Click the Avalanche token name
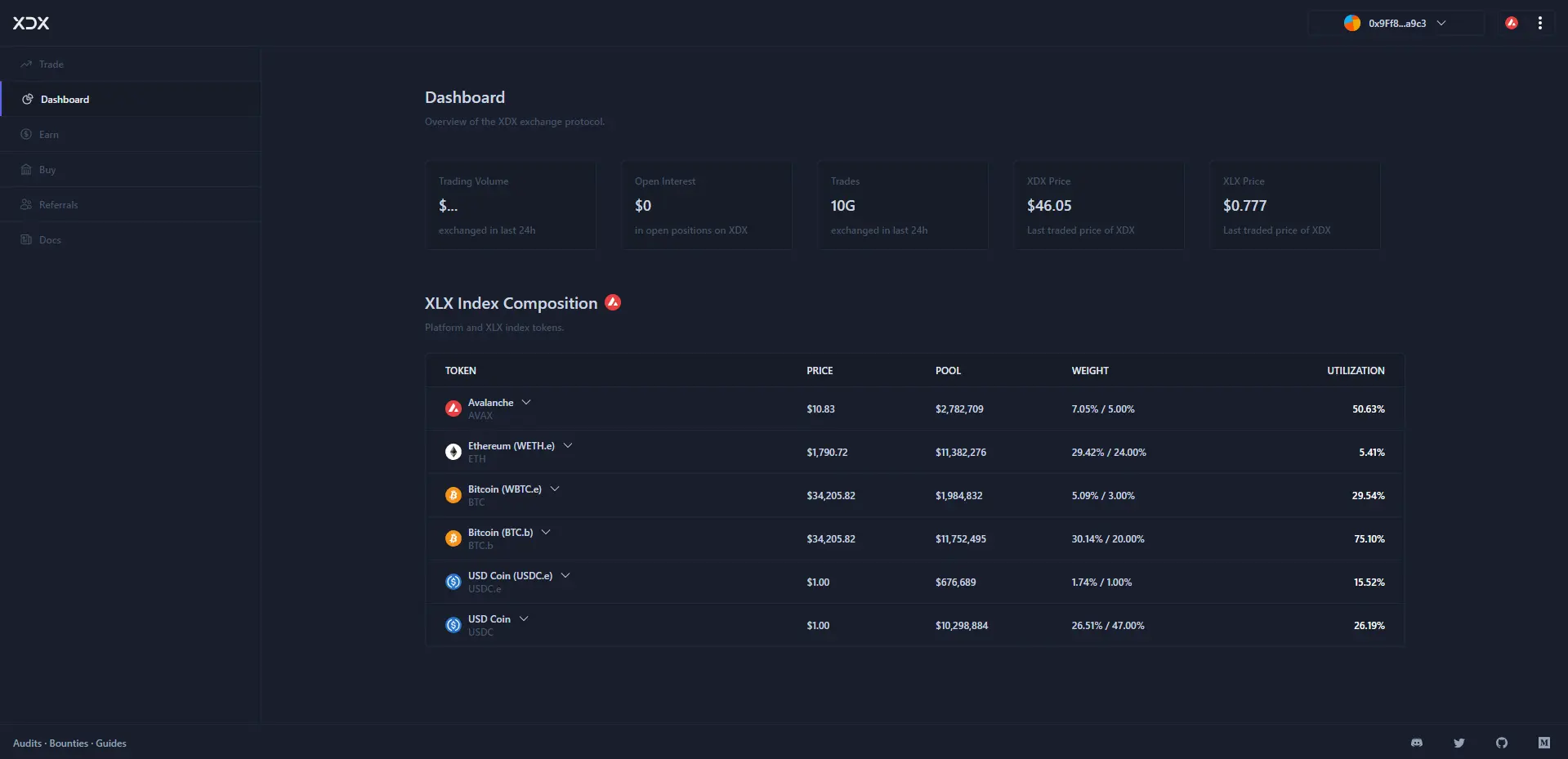 490,403
